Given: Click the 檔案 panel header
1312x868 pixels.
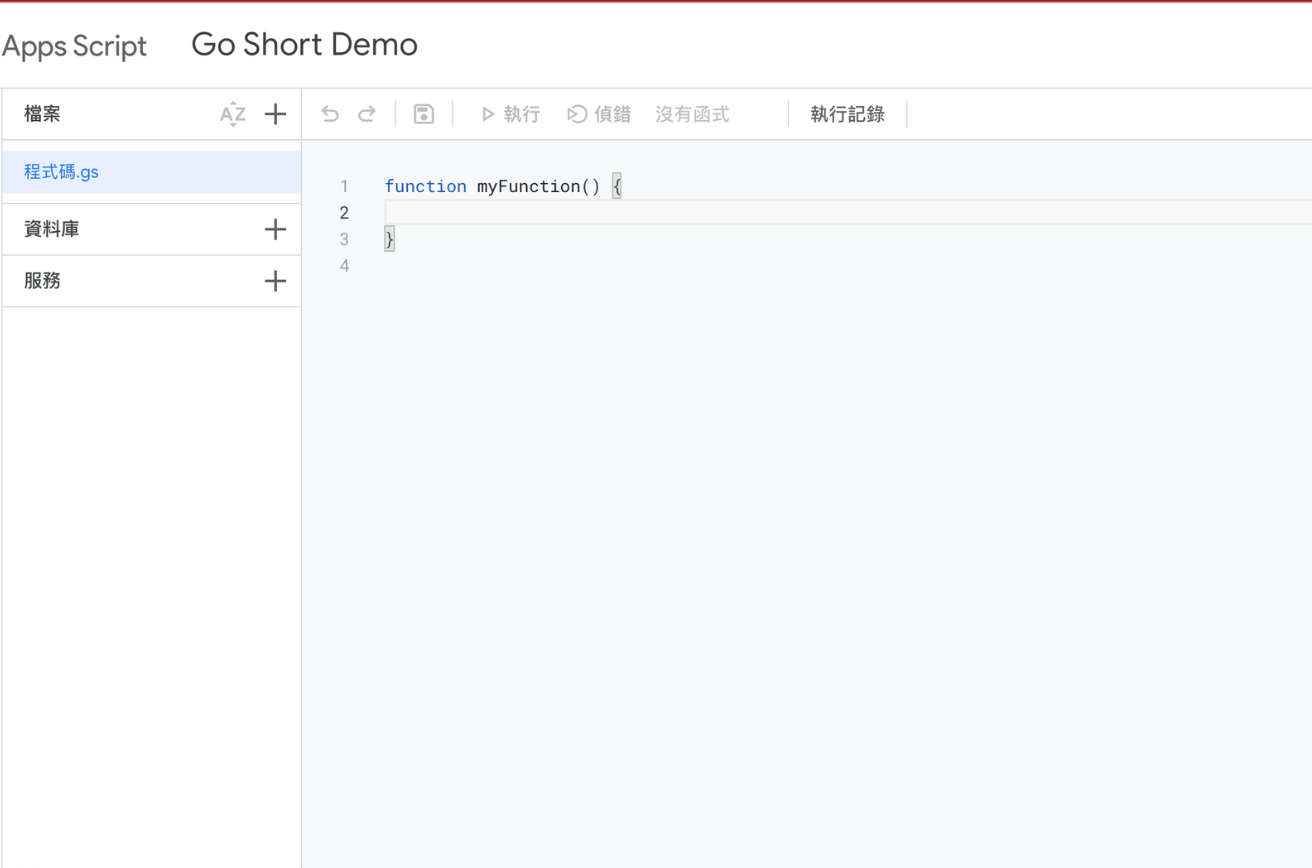Looking at the screenshot, I should tap(41, 114).
